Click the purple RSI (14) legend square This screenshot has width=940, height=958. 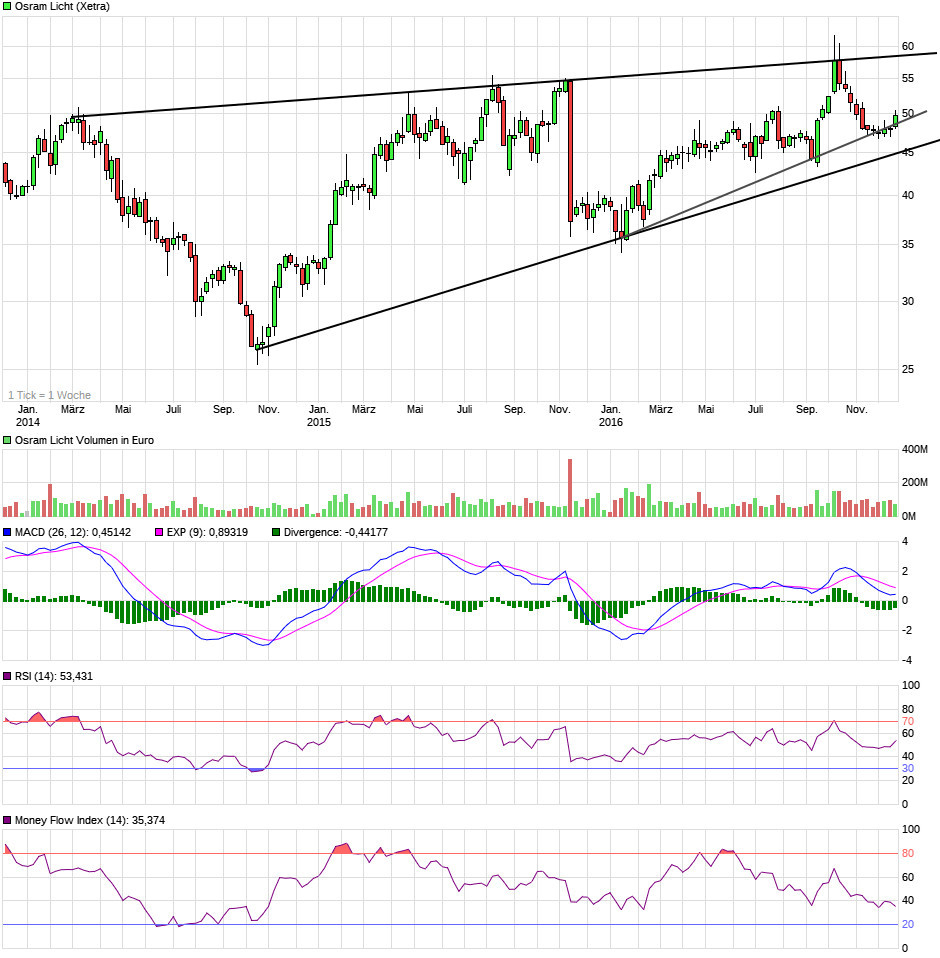click(x=7, y=676)
